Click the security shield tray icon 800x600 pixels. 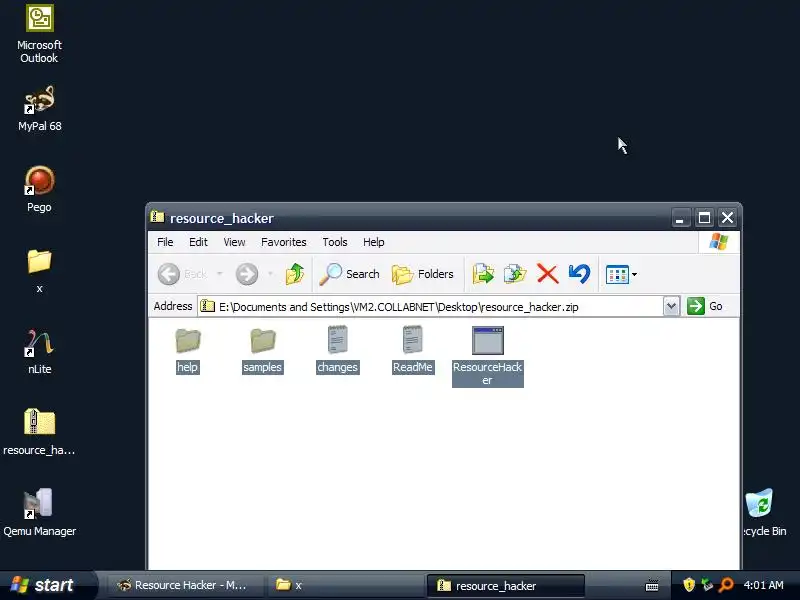click(x=689, y=585)
